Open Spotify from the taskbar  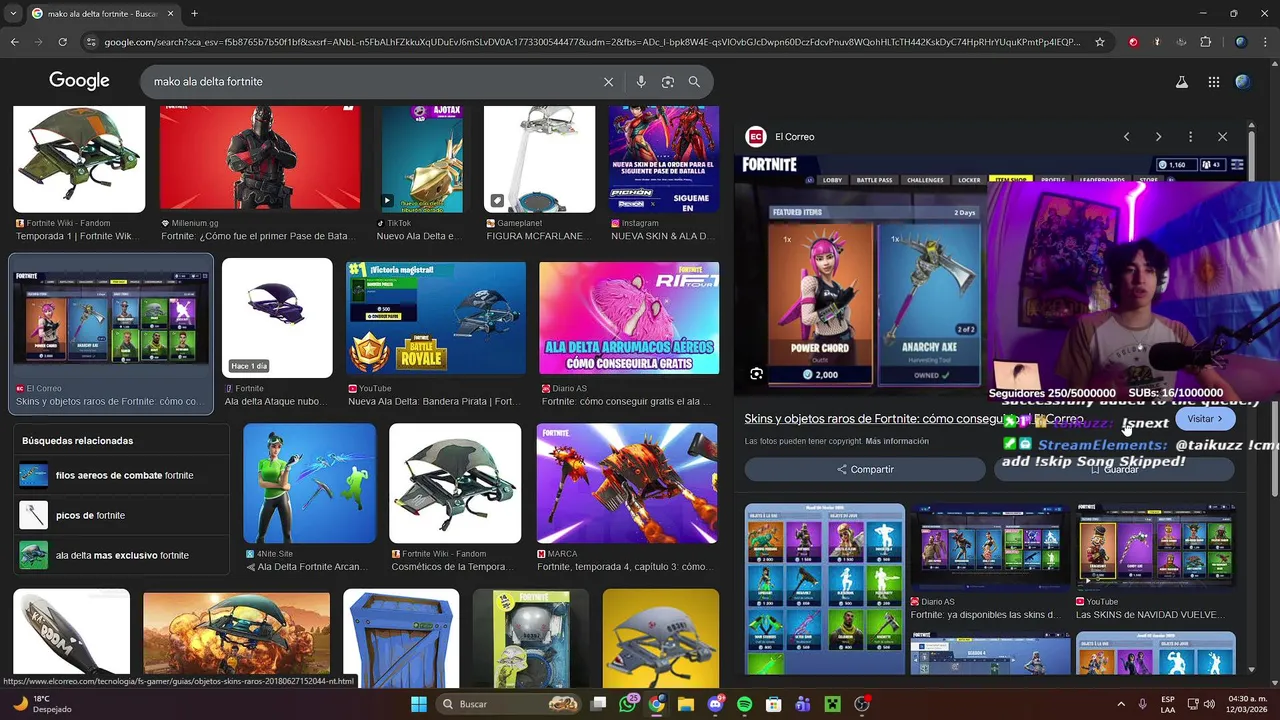click(744, 704)
